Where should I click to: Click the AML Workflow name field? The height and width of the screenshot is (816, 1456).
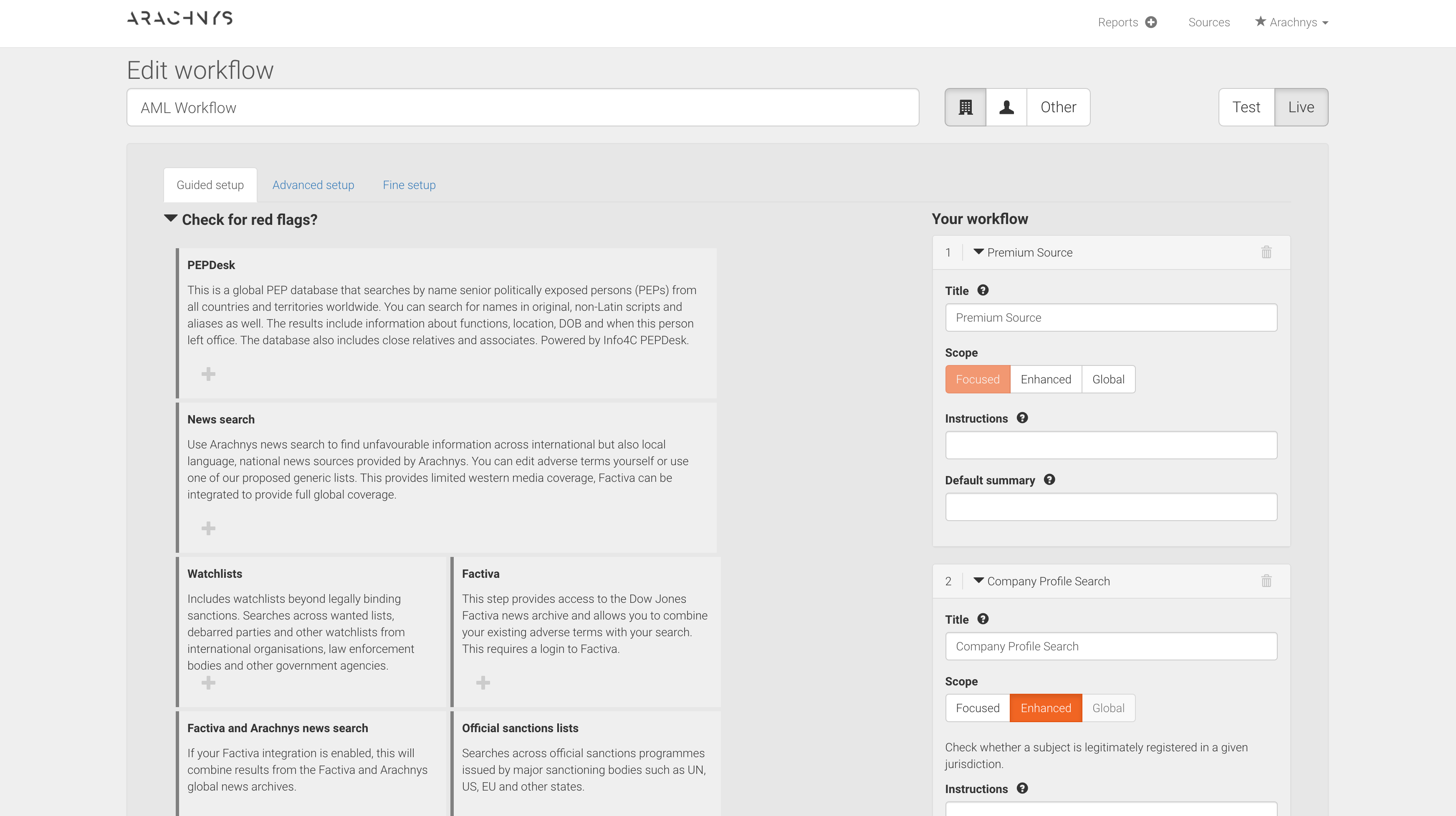coord(522,107)
